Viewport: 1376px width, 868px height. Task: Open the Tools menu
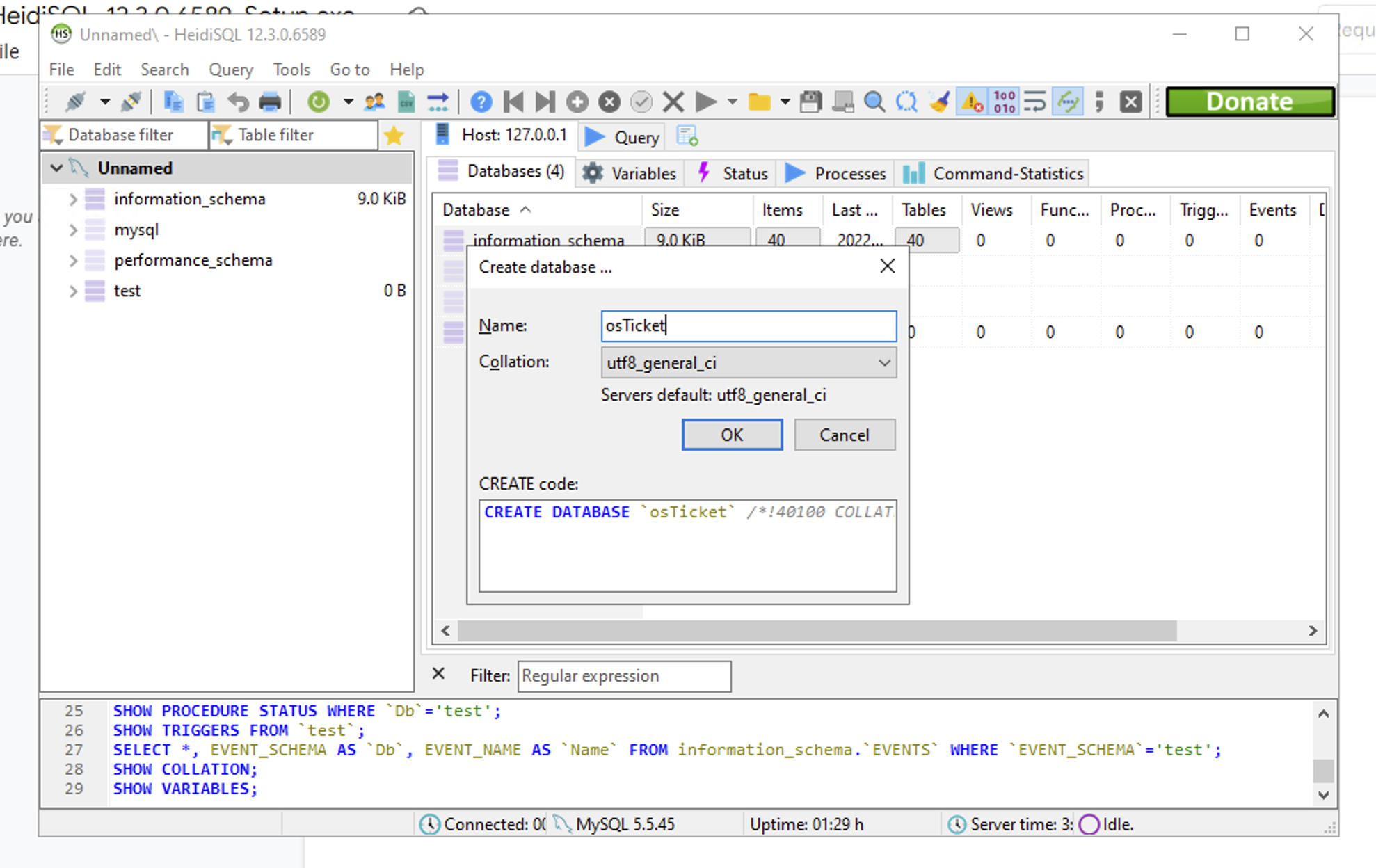291,70
